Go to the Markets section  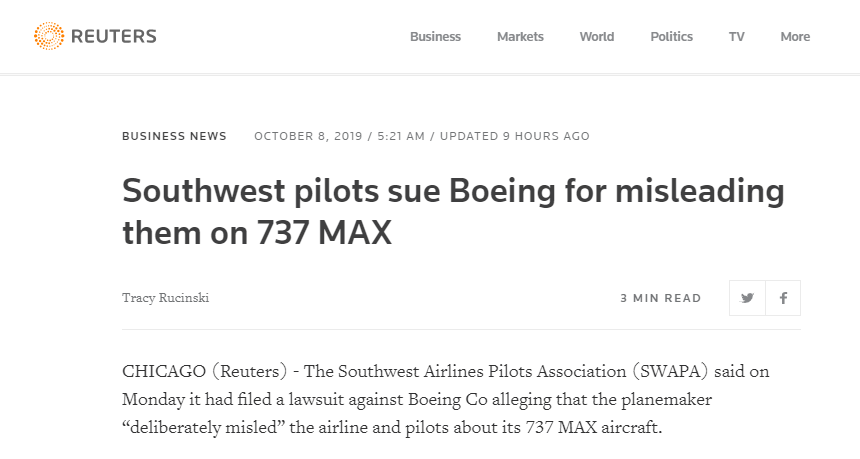coord(520,37)
